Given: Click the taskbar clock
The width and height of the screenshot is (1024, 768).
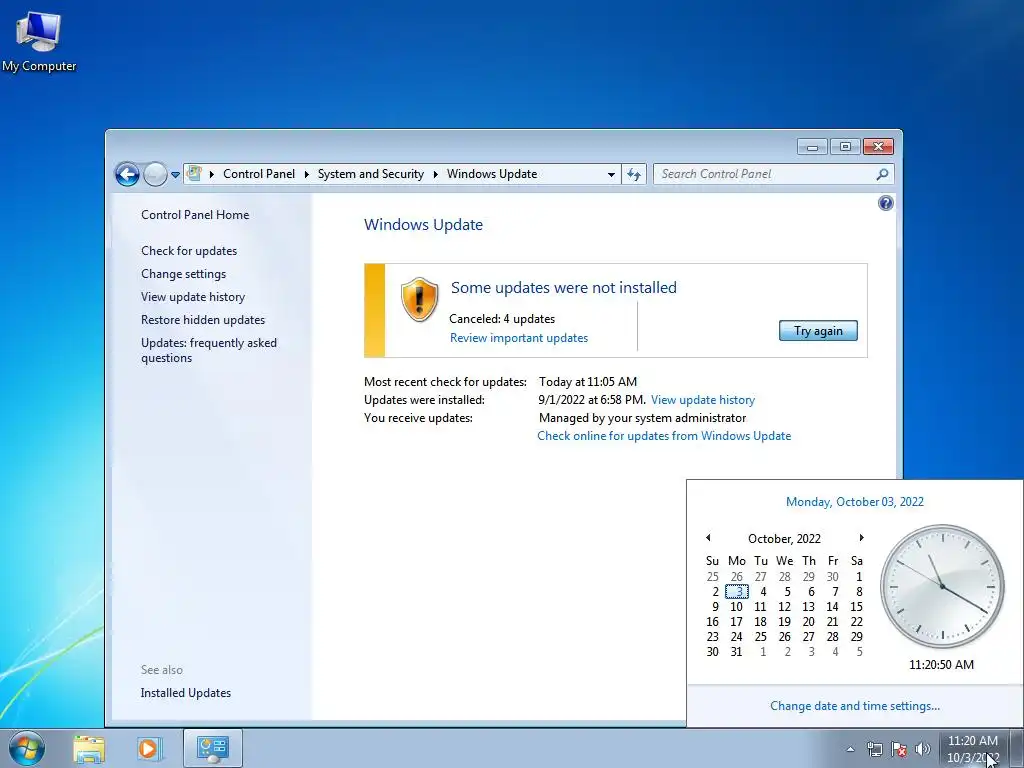Looking at the screenshot, I should click(x=972, y=749).
